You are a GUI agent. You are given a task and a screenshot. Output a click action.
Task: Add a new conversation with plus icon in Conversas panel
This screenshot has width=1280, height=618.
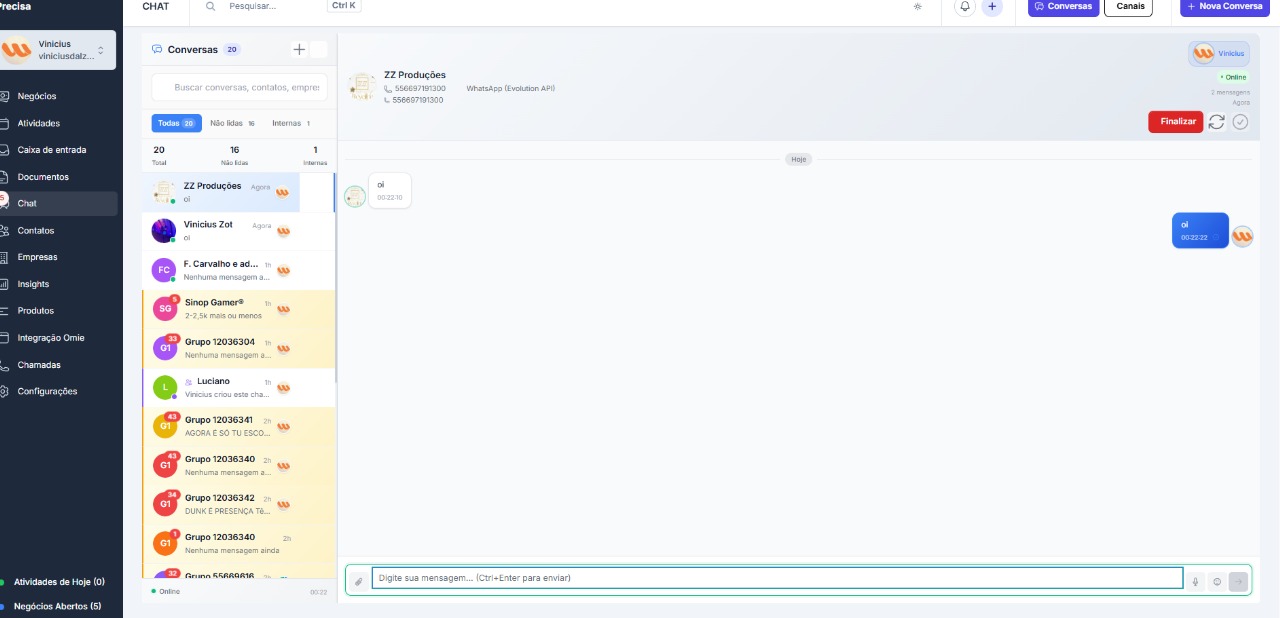[x=299, y=50]
